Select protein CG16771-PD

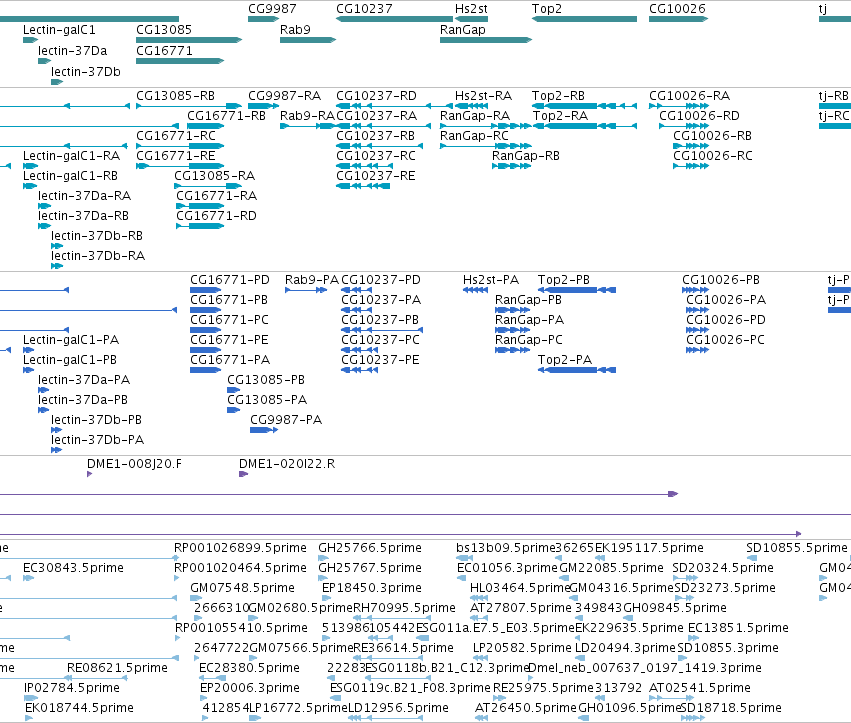(230, 280)
